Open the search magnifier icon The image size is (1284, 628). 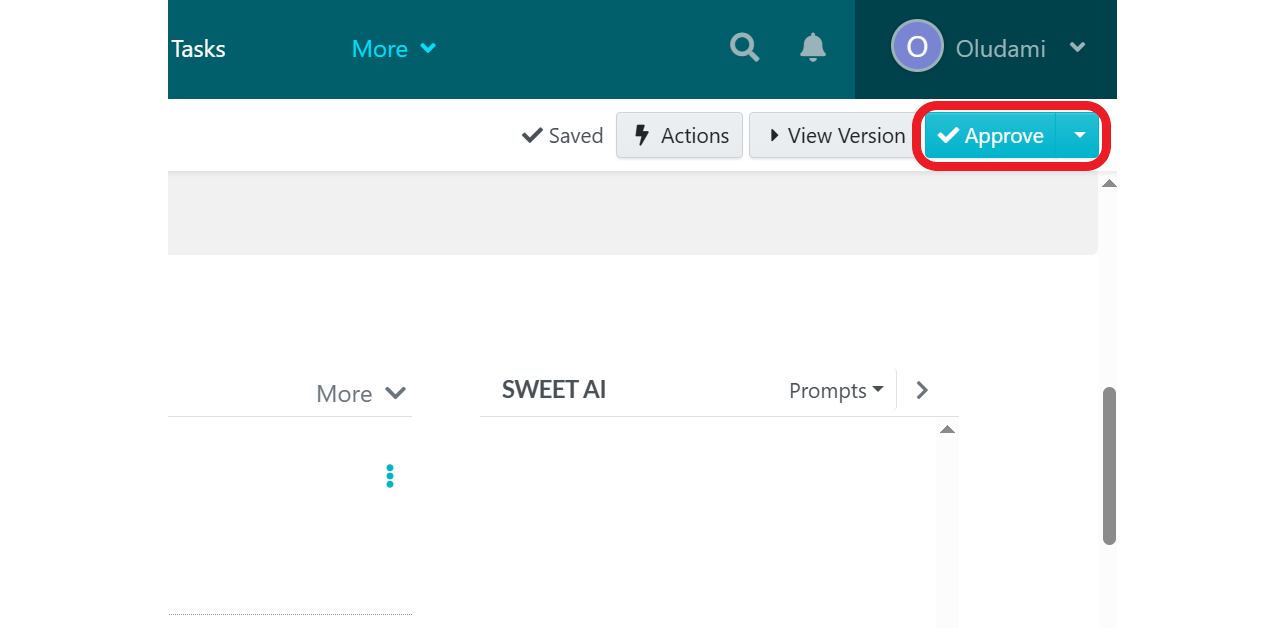744,47
